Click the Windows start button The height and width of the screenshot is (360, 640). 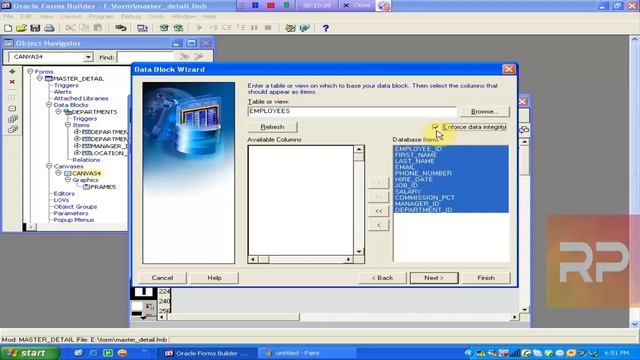coord(30,353)
